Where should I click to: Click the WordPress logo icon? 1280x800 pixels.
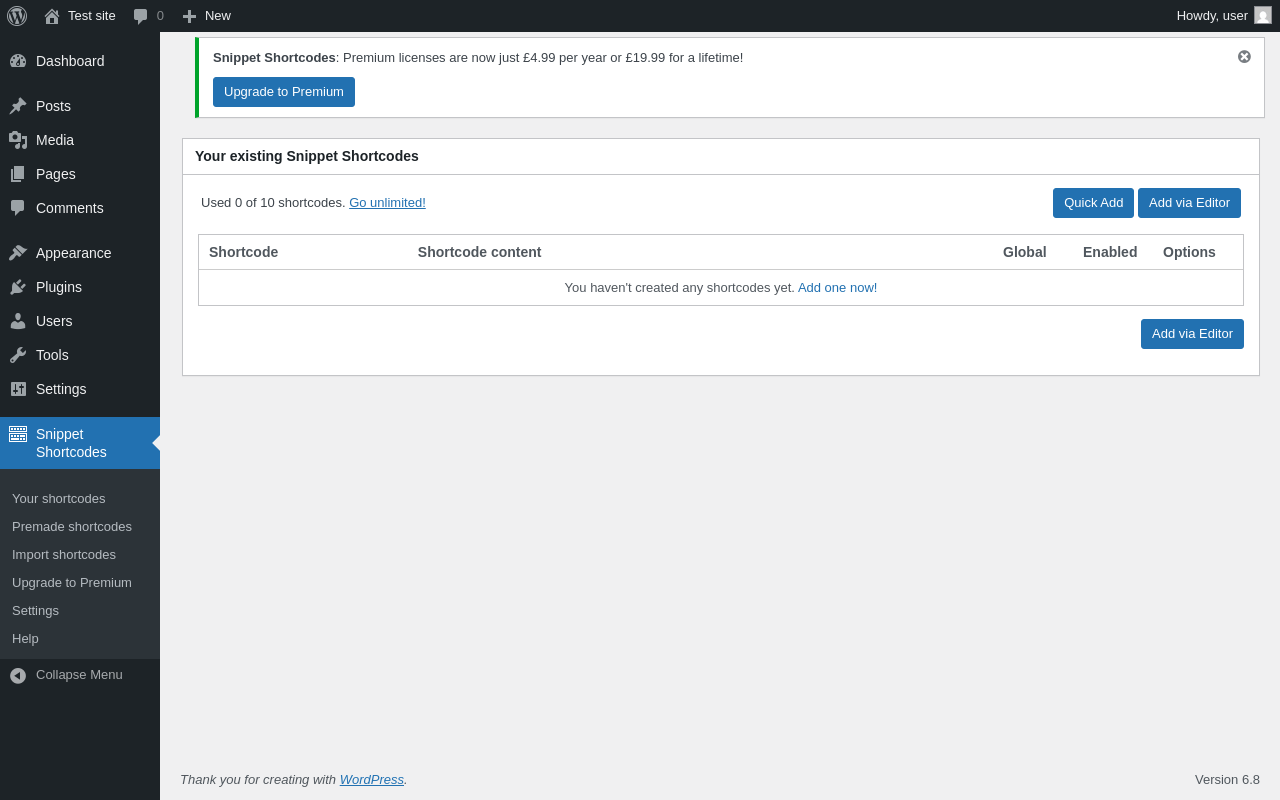point(17,16)
